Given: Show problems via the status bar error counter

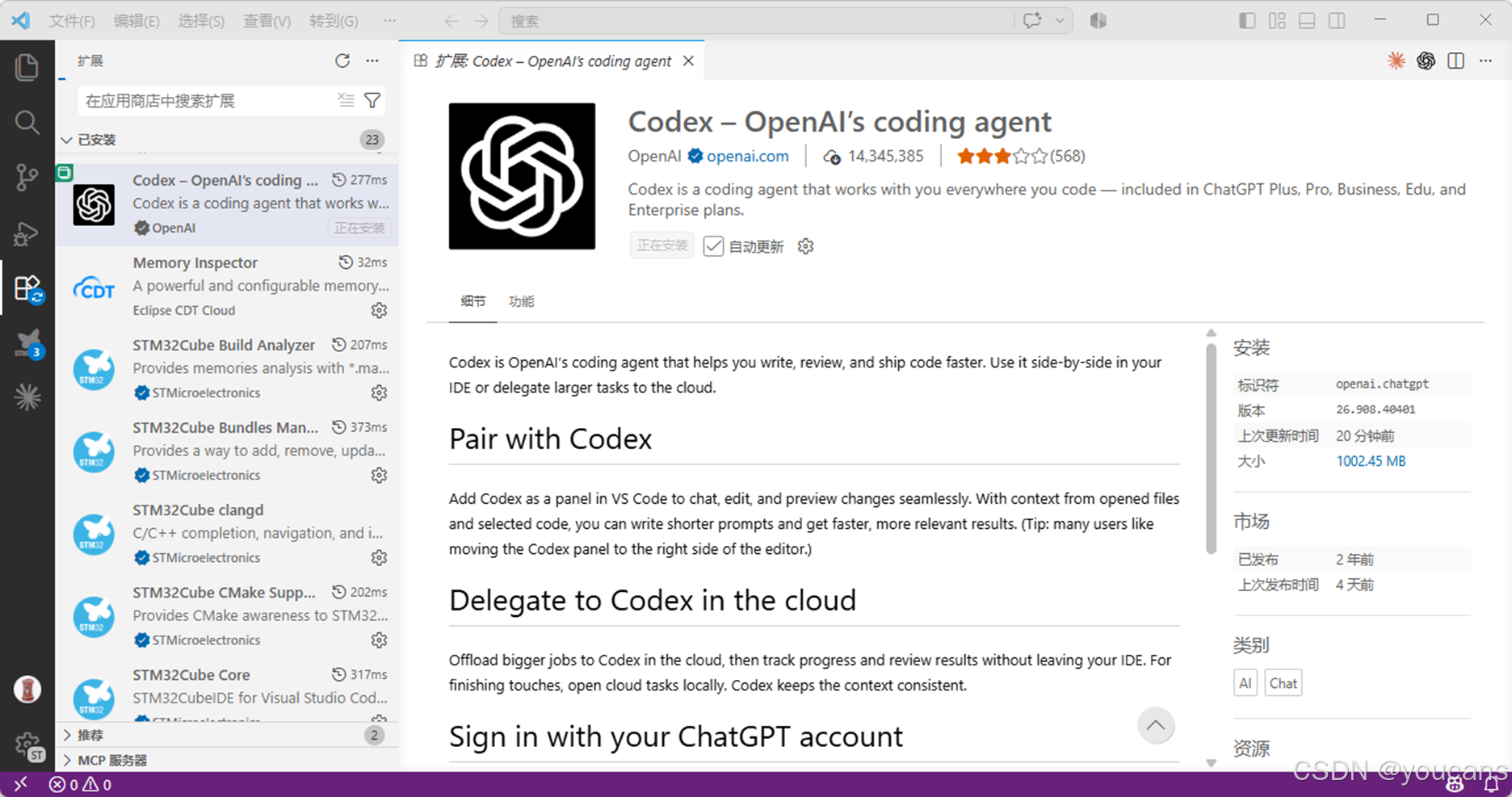Looking at the screenshot, I should 81,784.
